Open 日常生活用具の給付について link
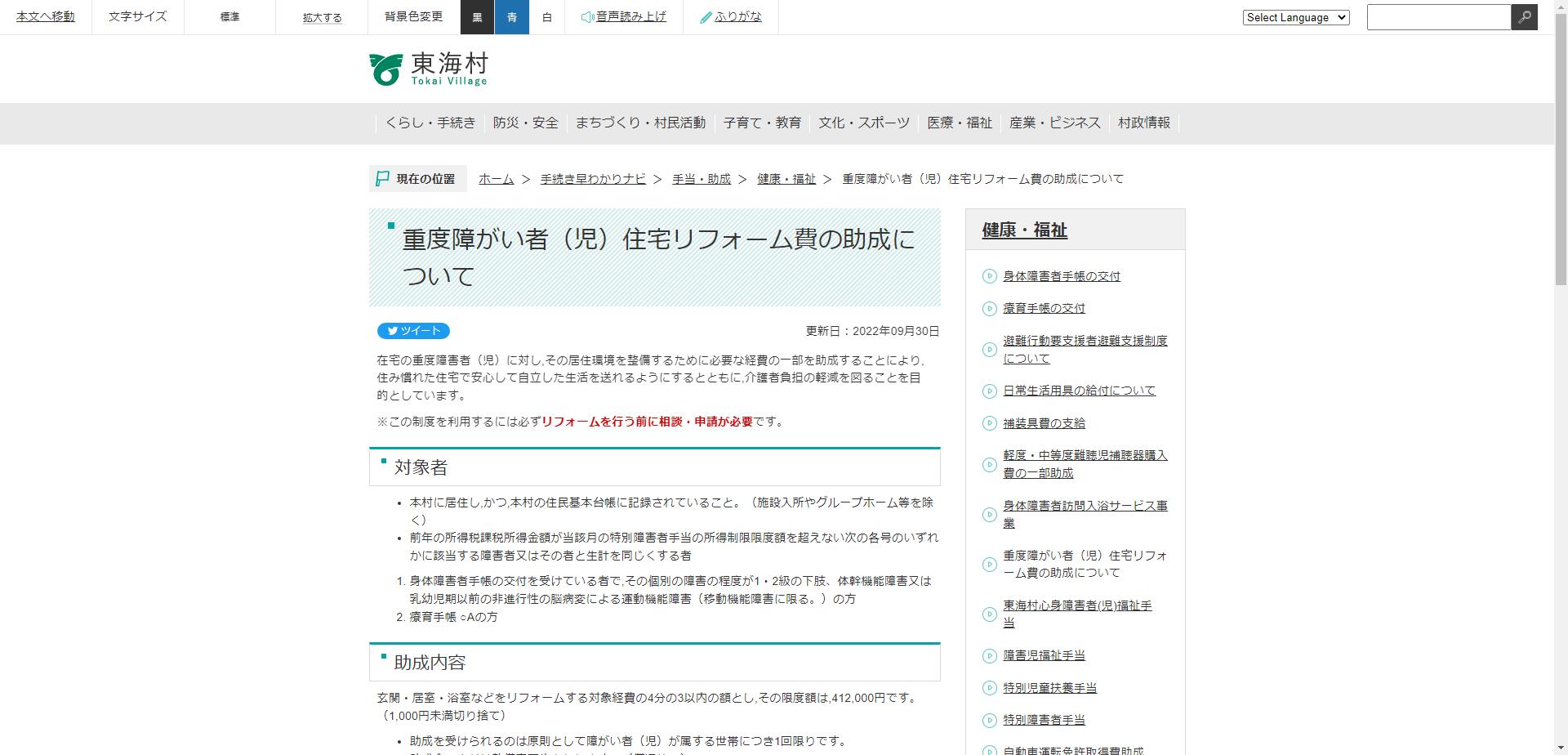The image size is (1568, 755). click(1080, 391)
